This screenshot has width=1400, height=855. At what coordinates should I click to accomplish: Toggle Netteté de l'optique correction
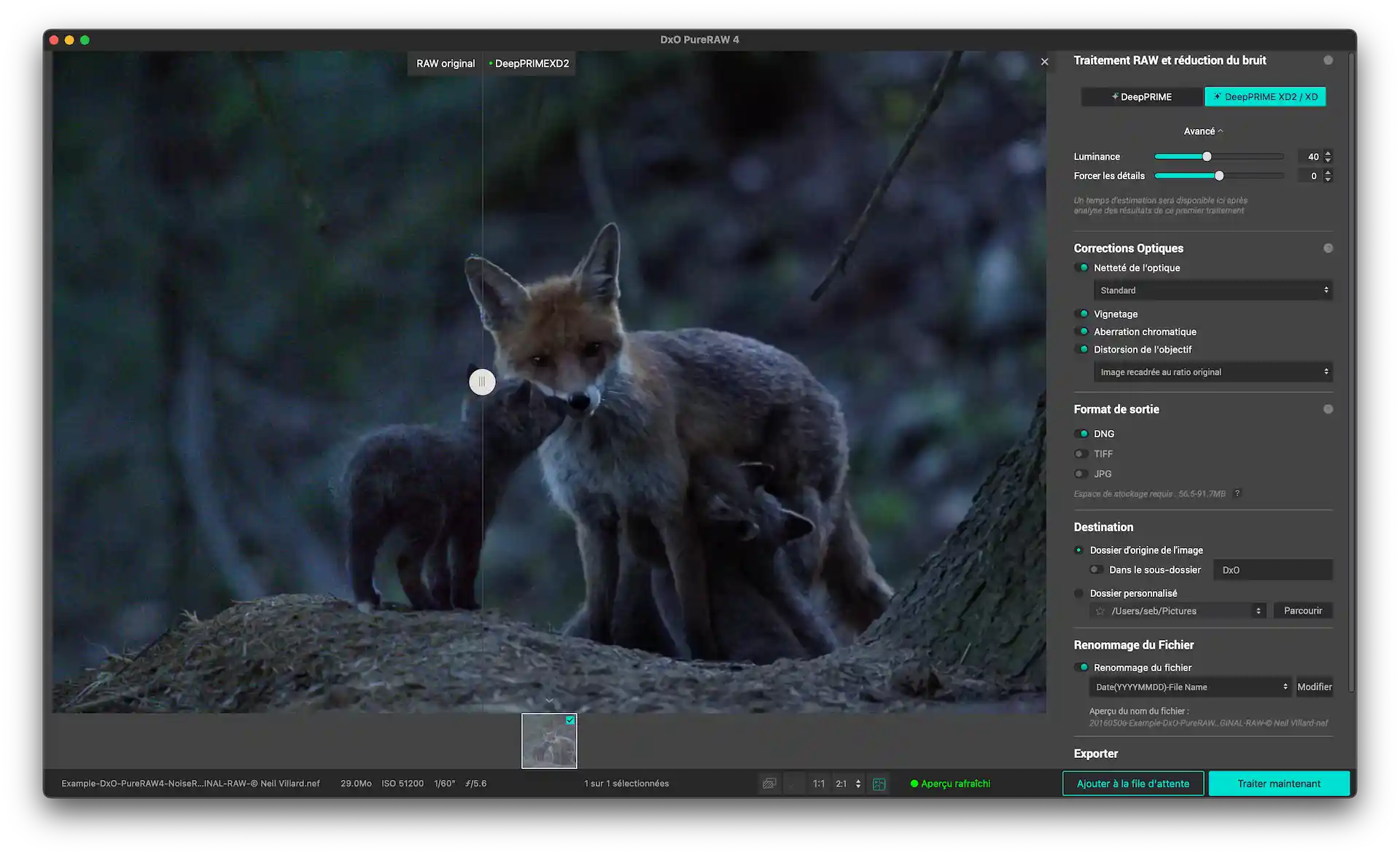coord(1081,268)
